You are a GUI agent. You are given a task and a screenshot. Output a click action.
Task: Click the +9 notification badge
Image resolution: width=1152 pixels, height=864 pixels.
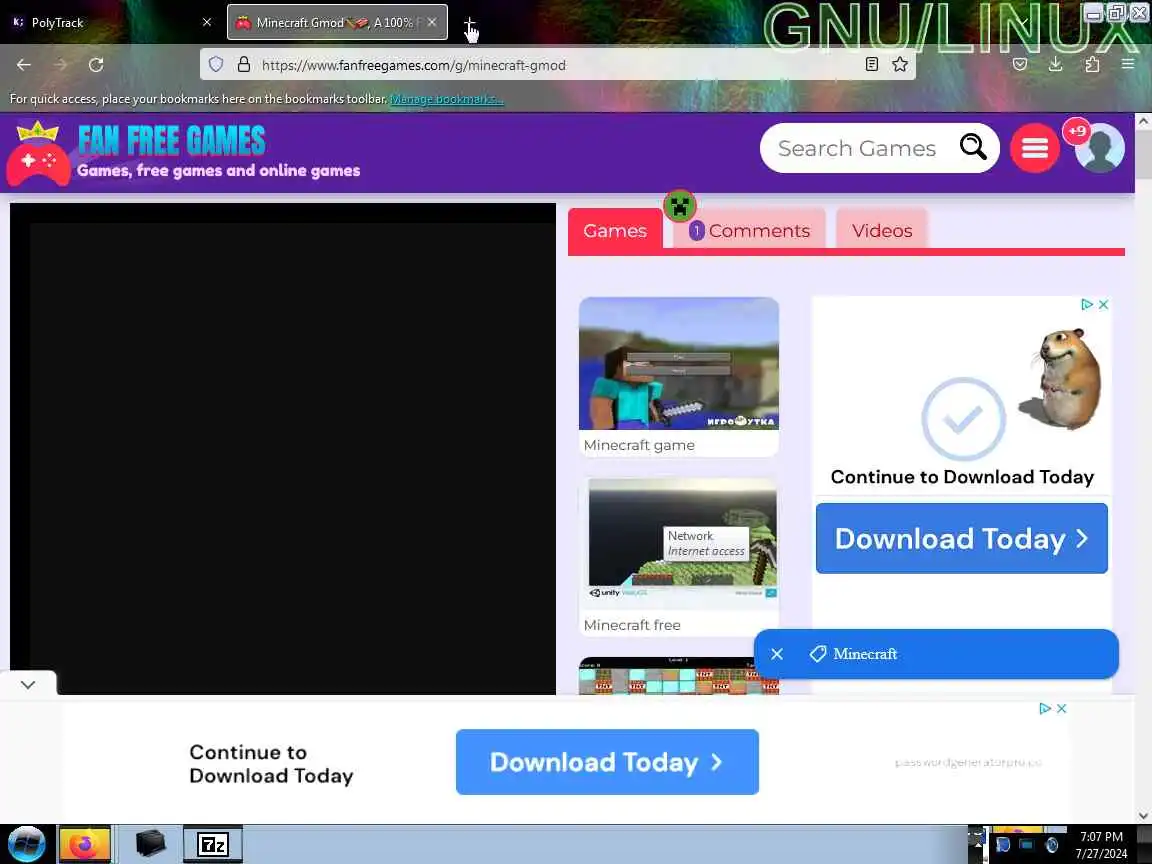click(x=1077, y=132)
